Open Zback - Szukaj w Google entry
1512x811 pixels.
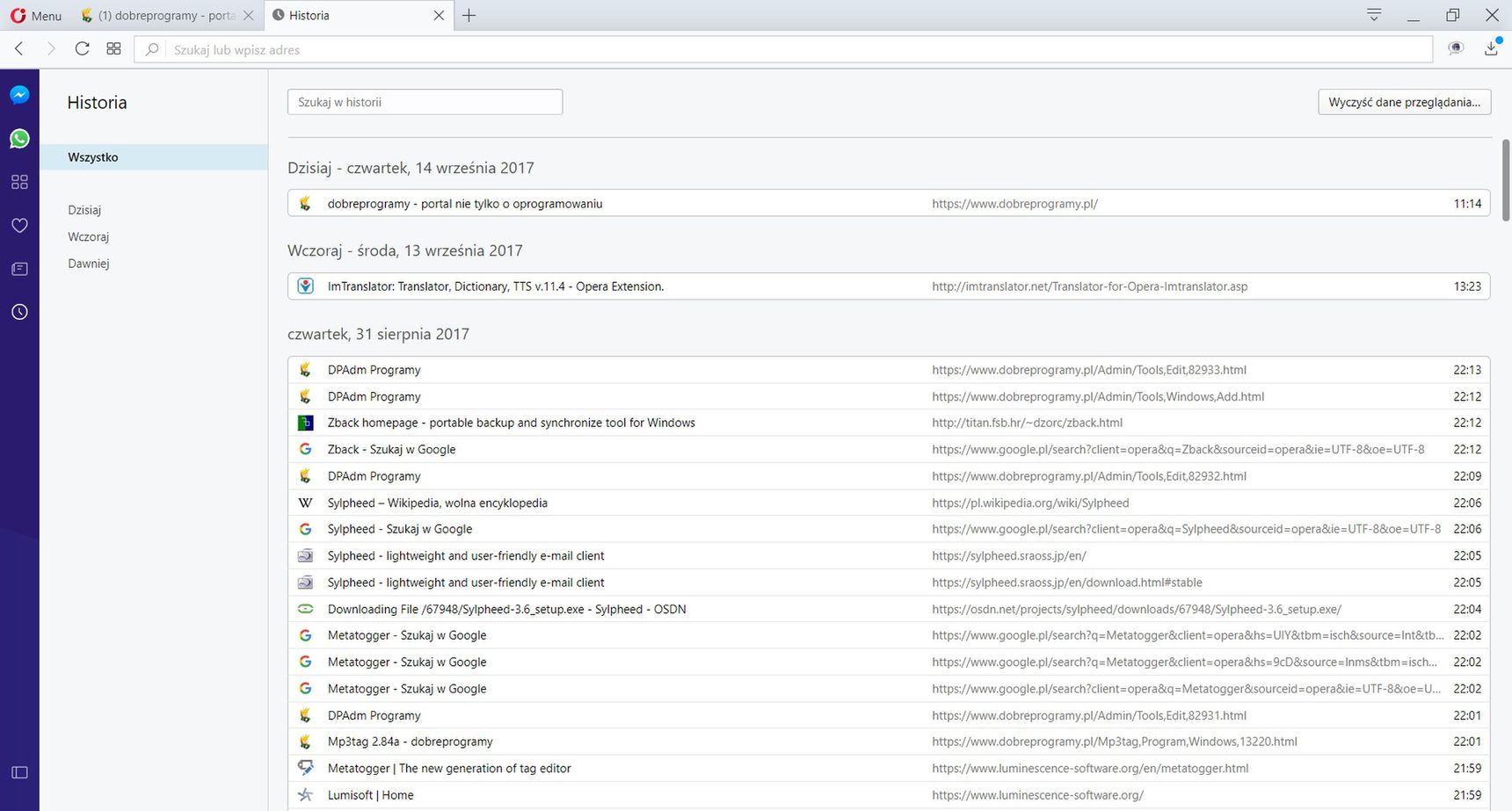(x=889, y=449)
